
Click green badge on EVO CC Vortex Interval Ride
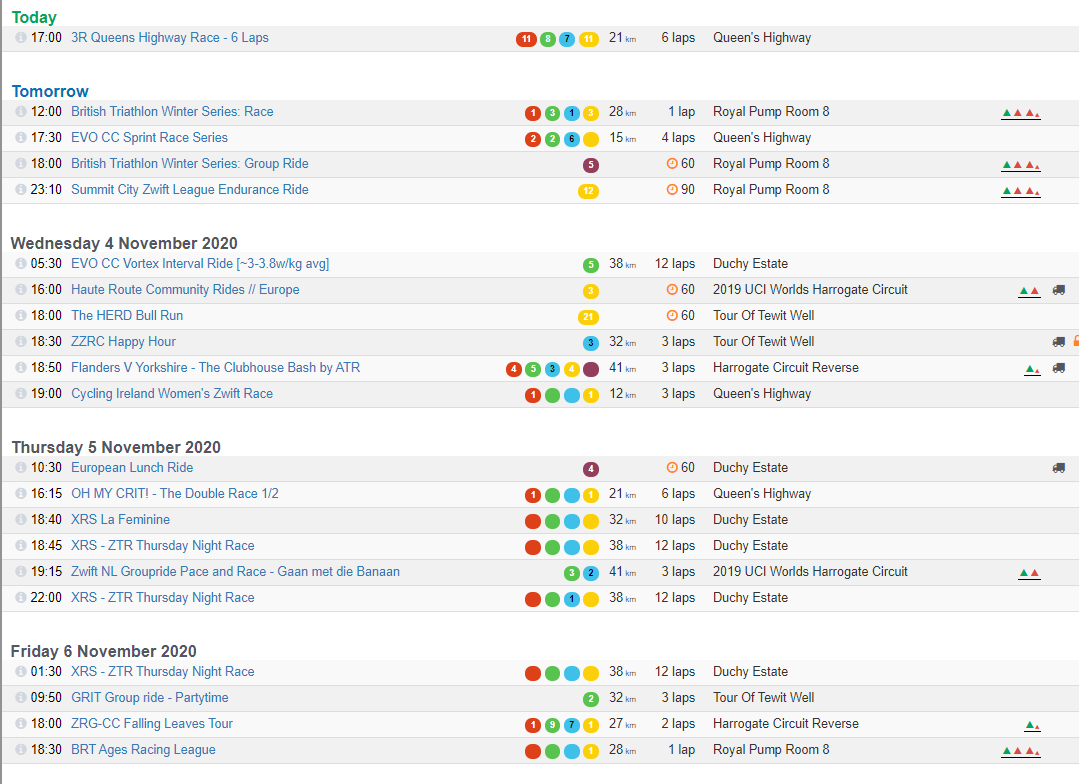[x=590, y=265]
